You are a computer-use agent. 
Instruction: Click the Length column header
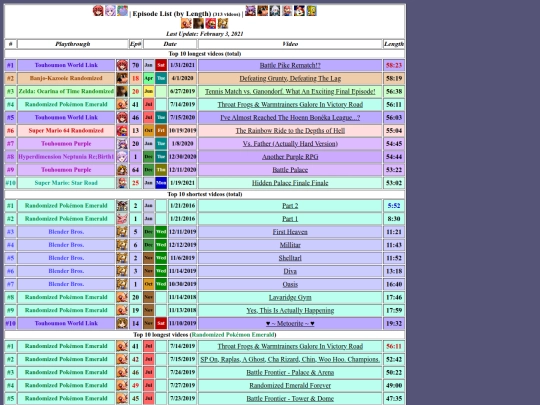tap(394, 44)
